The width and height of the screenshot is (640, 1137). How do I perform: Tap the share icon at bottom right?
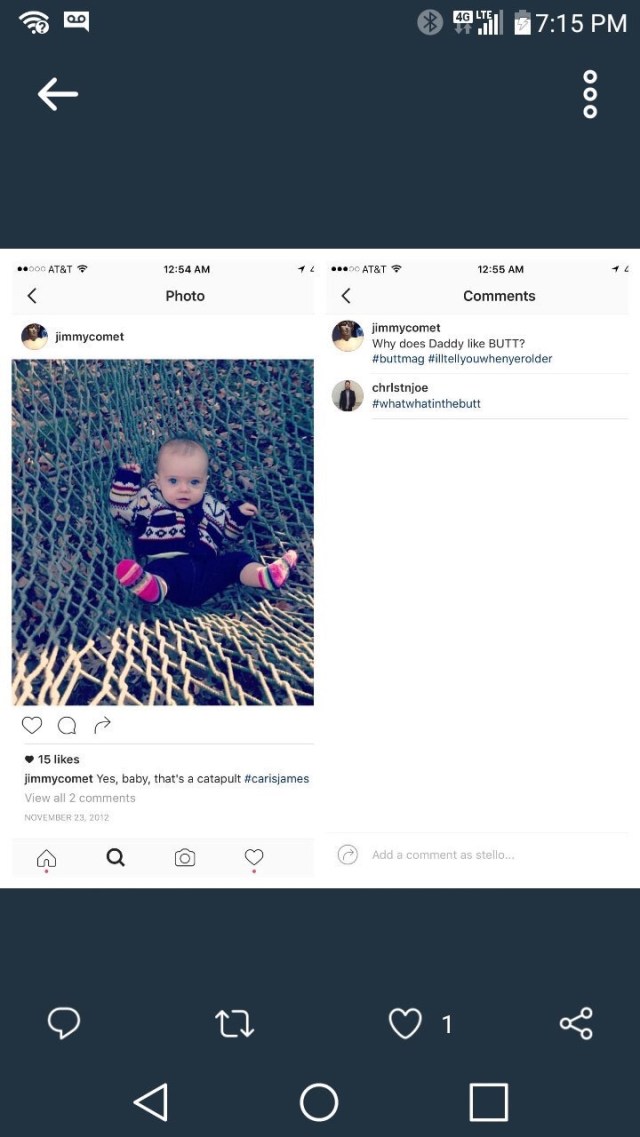pyautogui.click(x=576, y=1023)
